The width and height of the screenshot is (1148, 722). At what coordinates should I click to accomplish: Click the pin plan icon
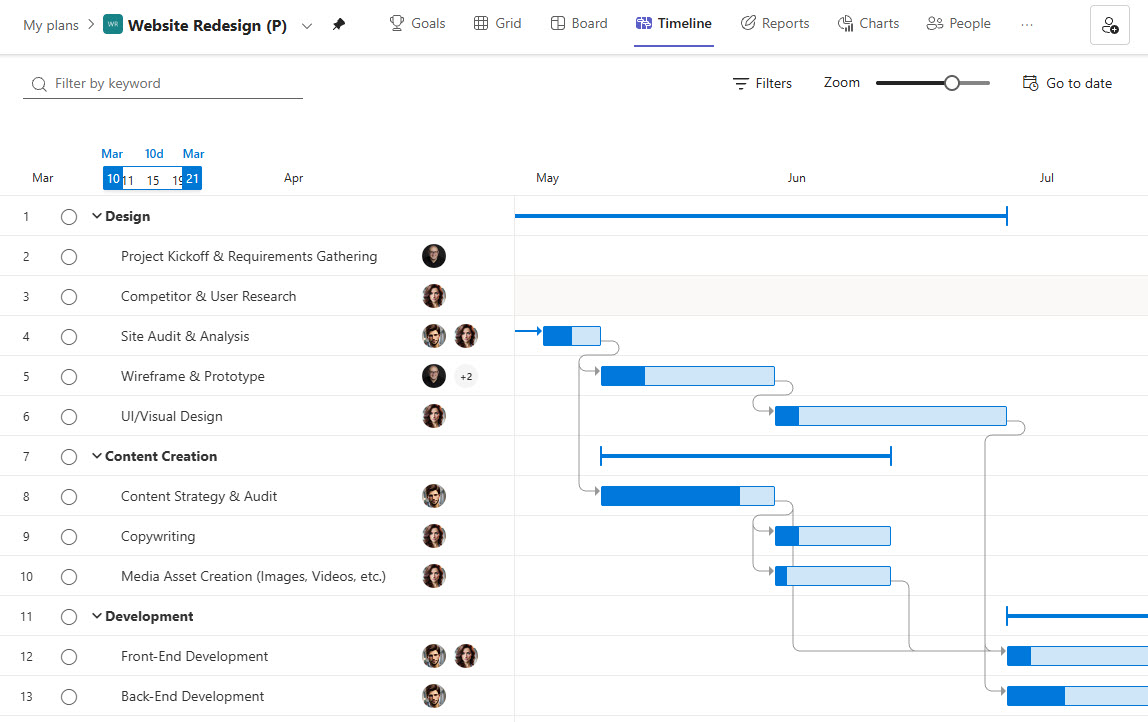point(338,25)
